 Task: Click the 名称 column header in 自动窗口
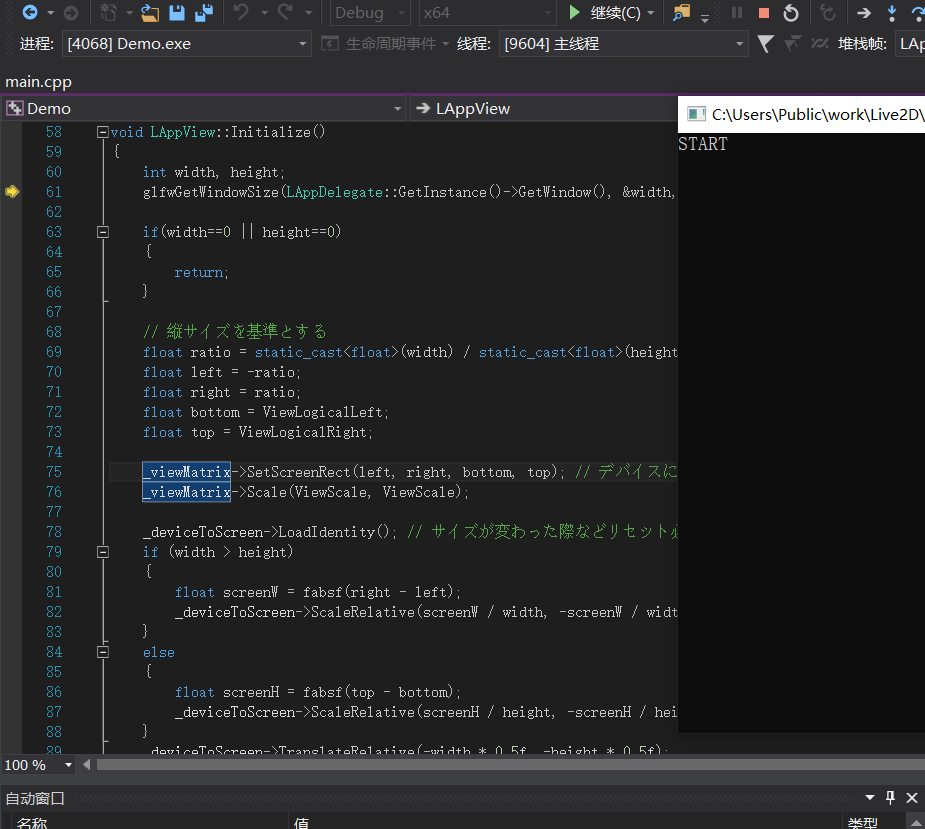click(x=32, y=822)
